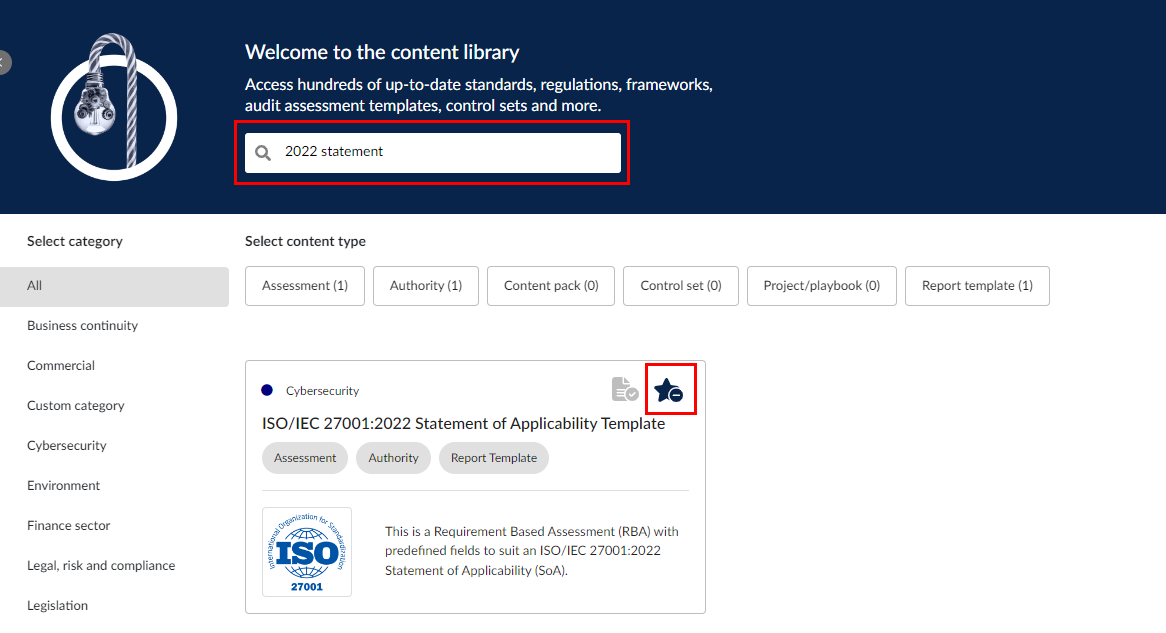Image resolution: width=1166 pixels, height=633 pixels.
Task: Click the Authority tag on the card
Action: click(393, 458)
